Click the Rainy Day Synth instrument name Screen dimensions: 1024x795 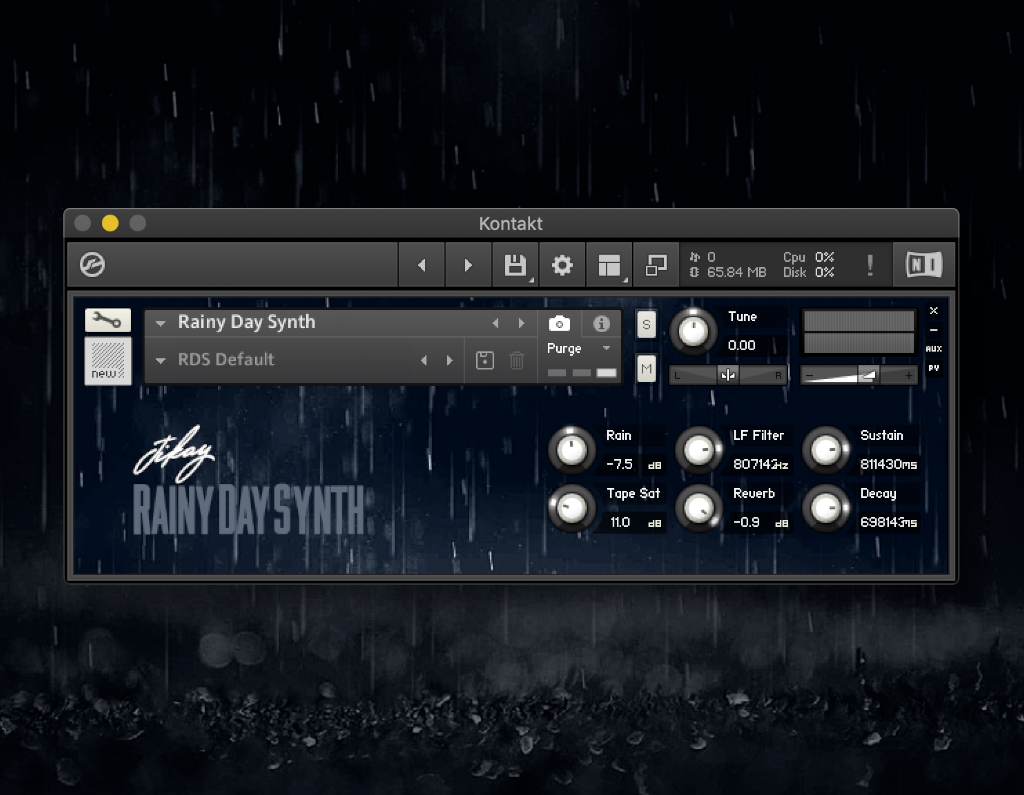click(246, 322)
